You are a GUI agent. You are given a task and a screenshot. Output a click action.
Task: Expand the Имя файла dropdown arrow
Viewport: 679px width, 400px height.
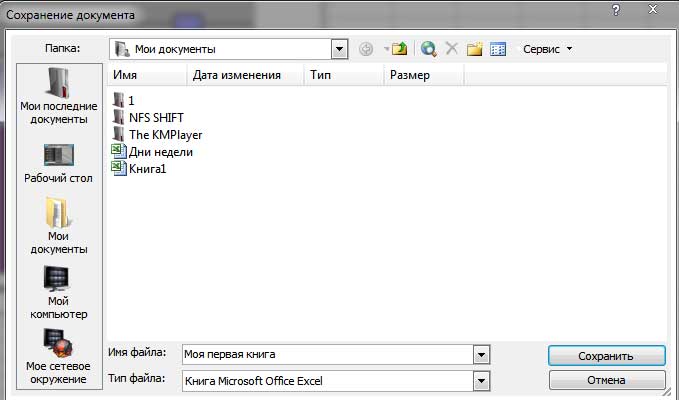coord(482,355)
